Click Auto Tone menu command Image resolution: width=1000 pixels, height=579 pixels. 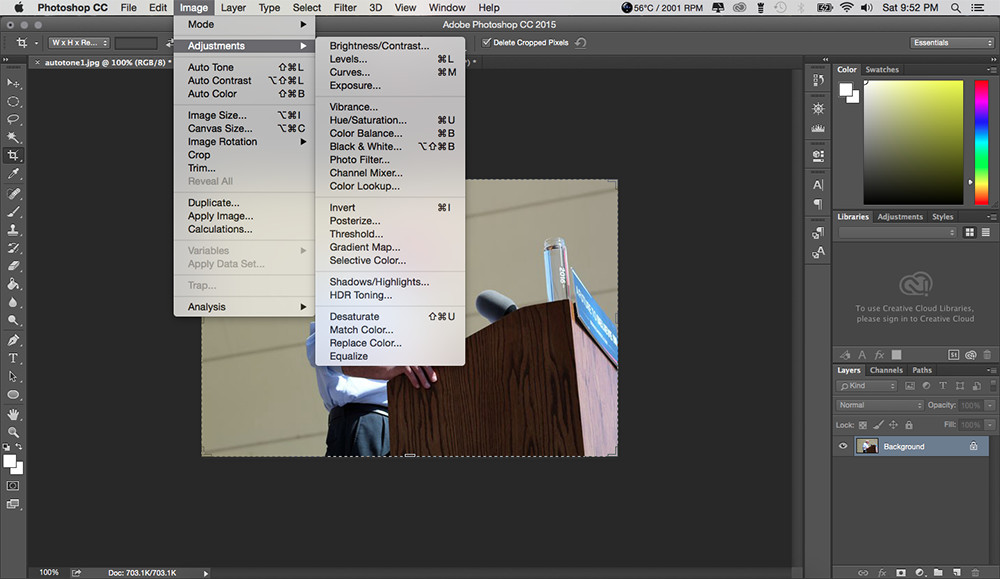(x=211, y=68)
